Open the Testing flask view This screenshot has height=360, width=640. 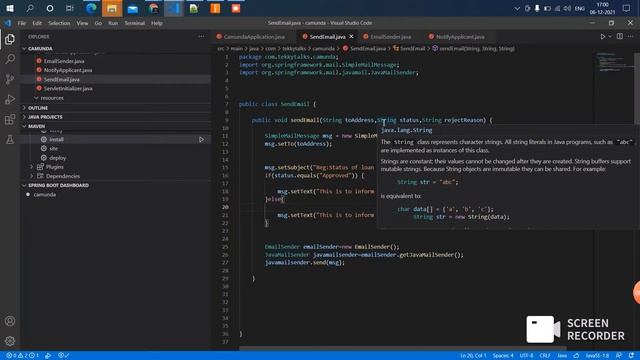[x=10, y=140]
